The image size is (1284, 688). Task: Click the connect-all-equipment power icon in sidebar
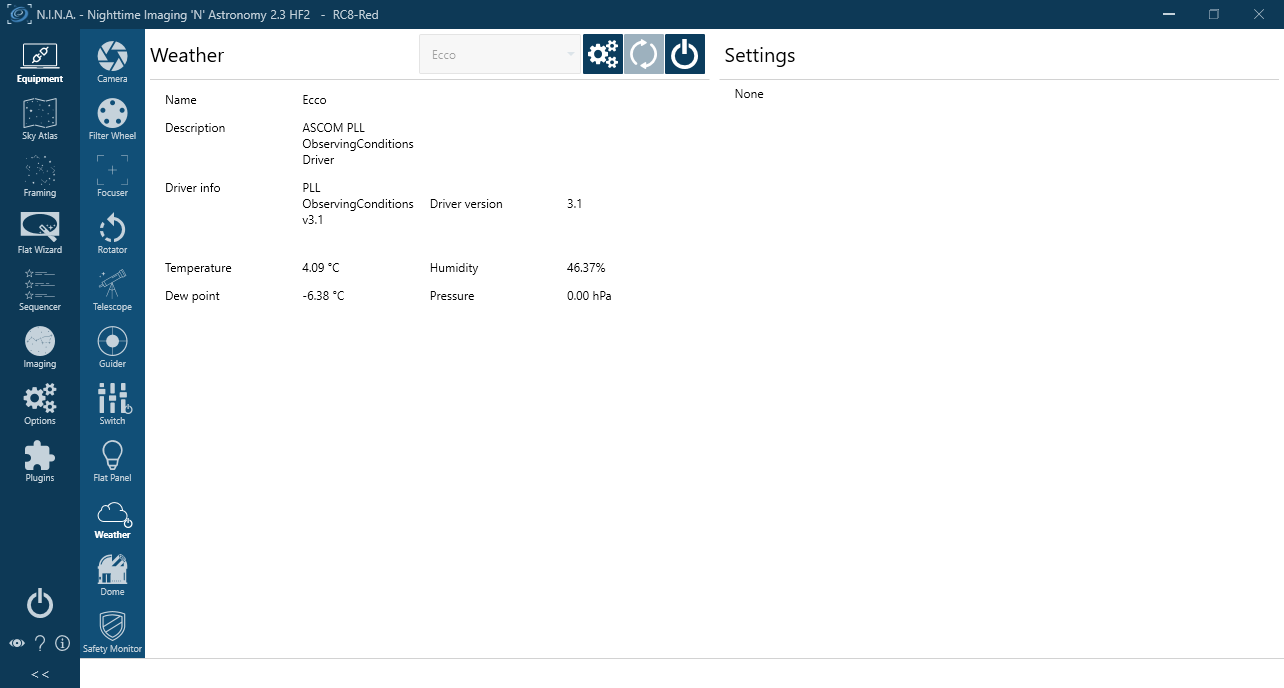coord(40,603)
